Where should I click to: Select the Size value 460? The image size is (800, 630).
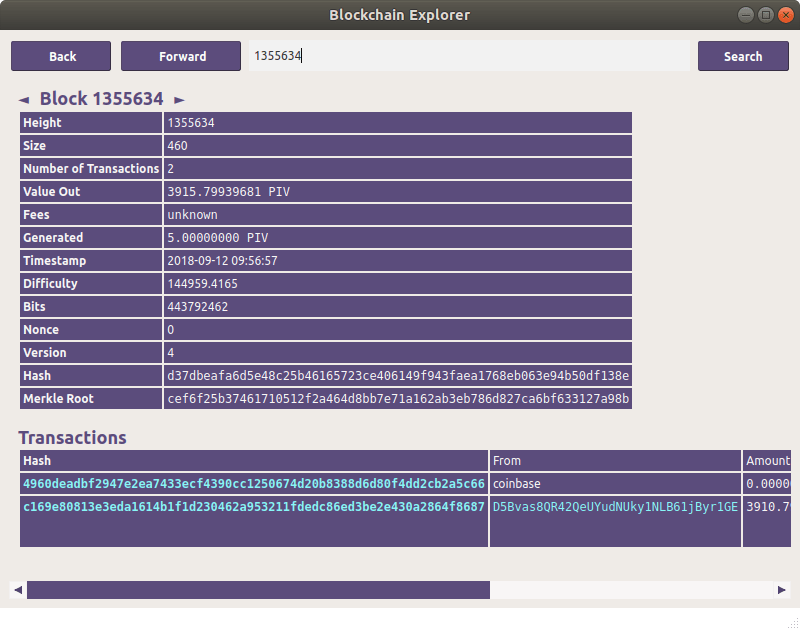coord(177,146)
